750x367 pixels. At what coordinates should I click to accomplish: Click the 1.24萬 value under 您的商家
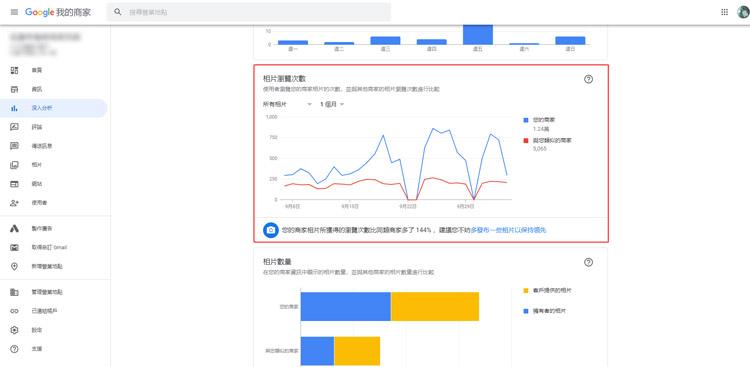(x=540, y=128)
